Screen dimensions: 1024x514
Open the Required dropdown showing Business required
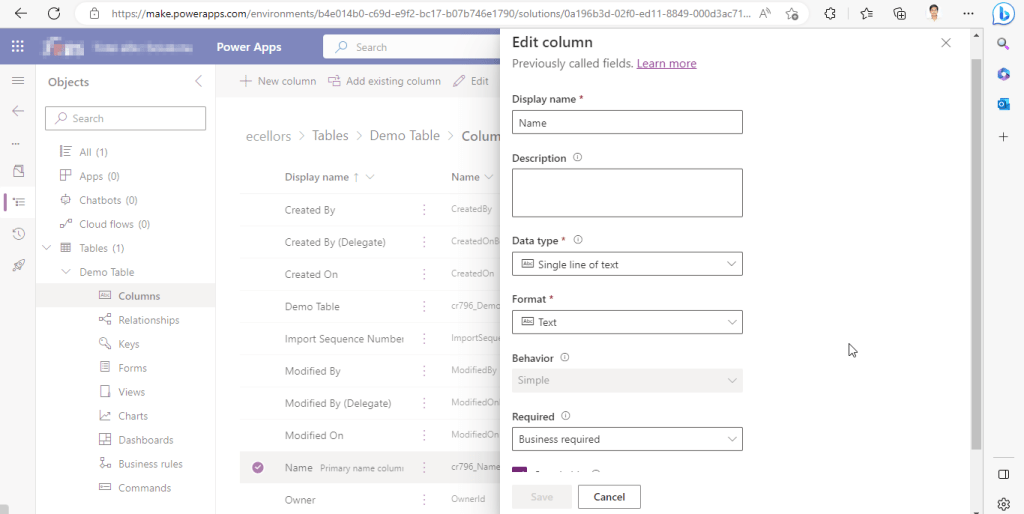[x=627, y=439]
